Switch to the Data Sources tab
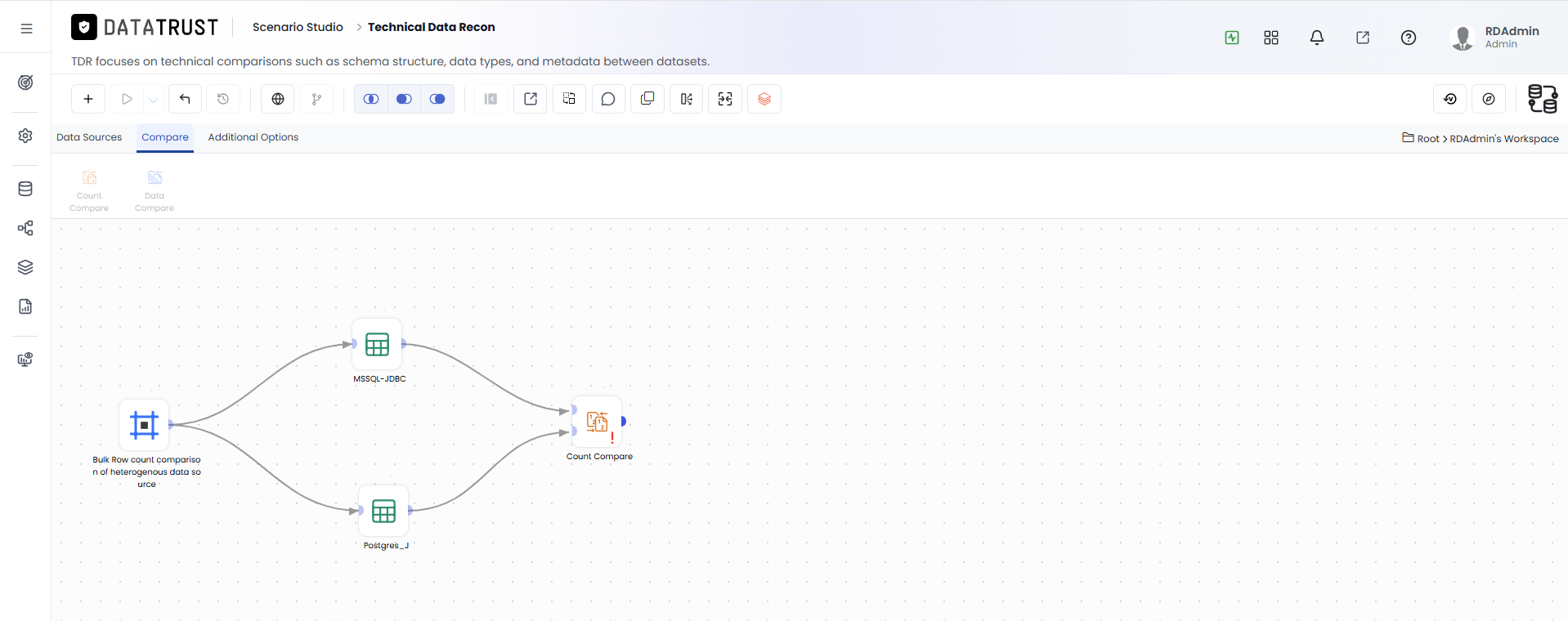Image resolution: width=1568 pixels, height=621 pixels. coord(89,137)
